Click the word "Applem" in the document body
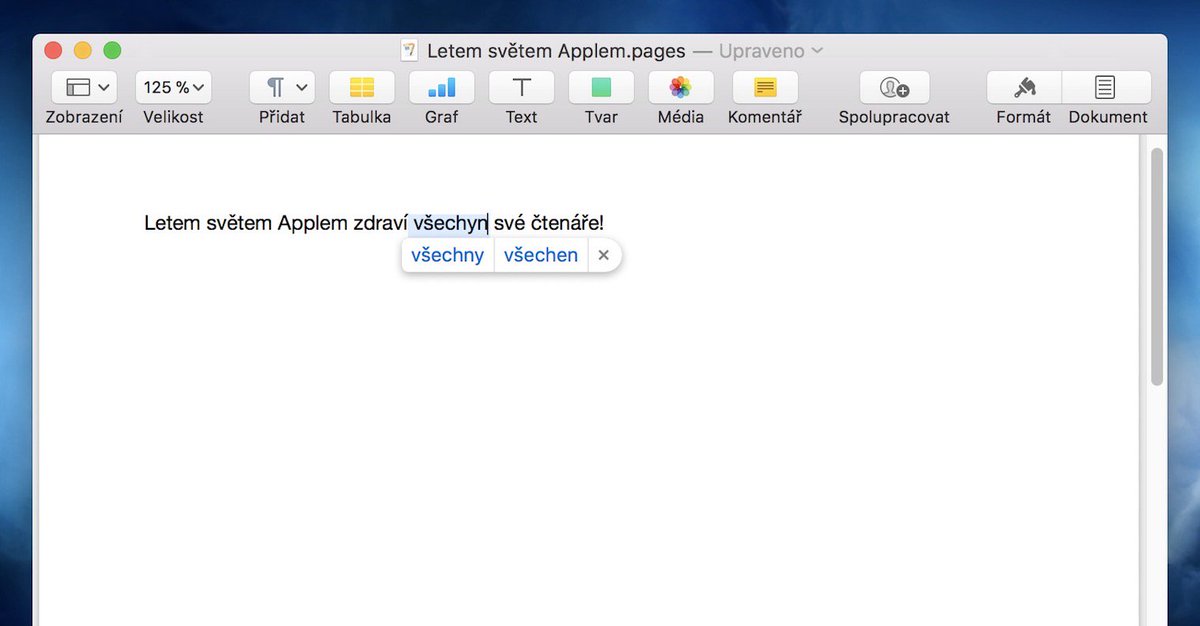 313,223
